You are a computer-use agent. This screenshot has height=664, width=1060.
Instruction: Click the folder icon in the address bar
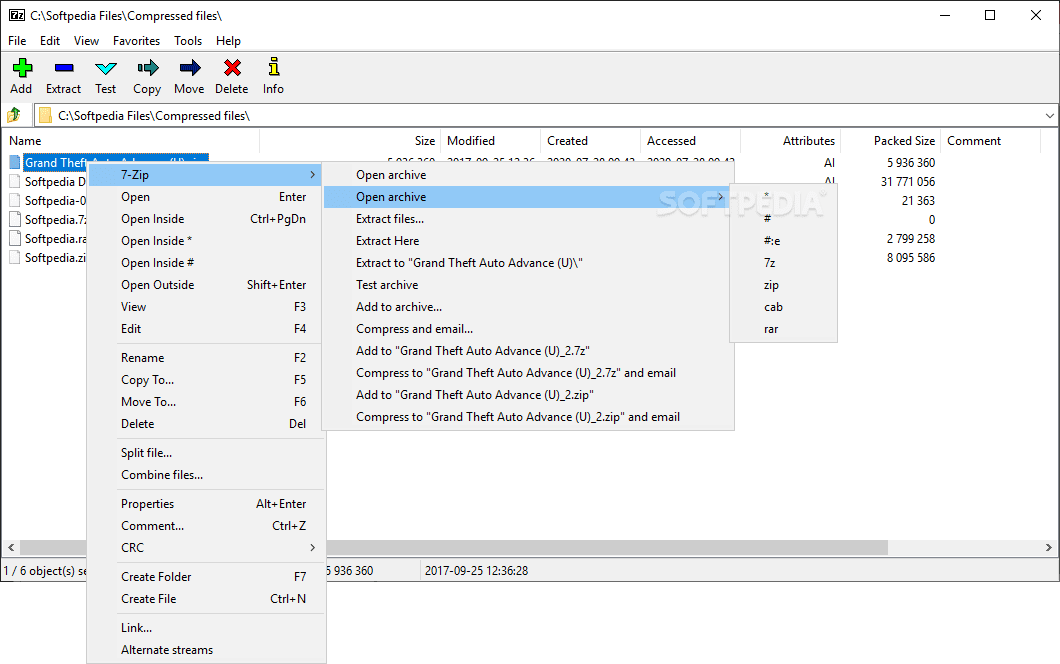[45, 116]
